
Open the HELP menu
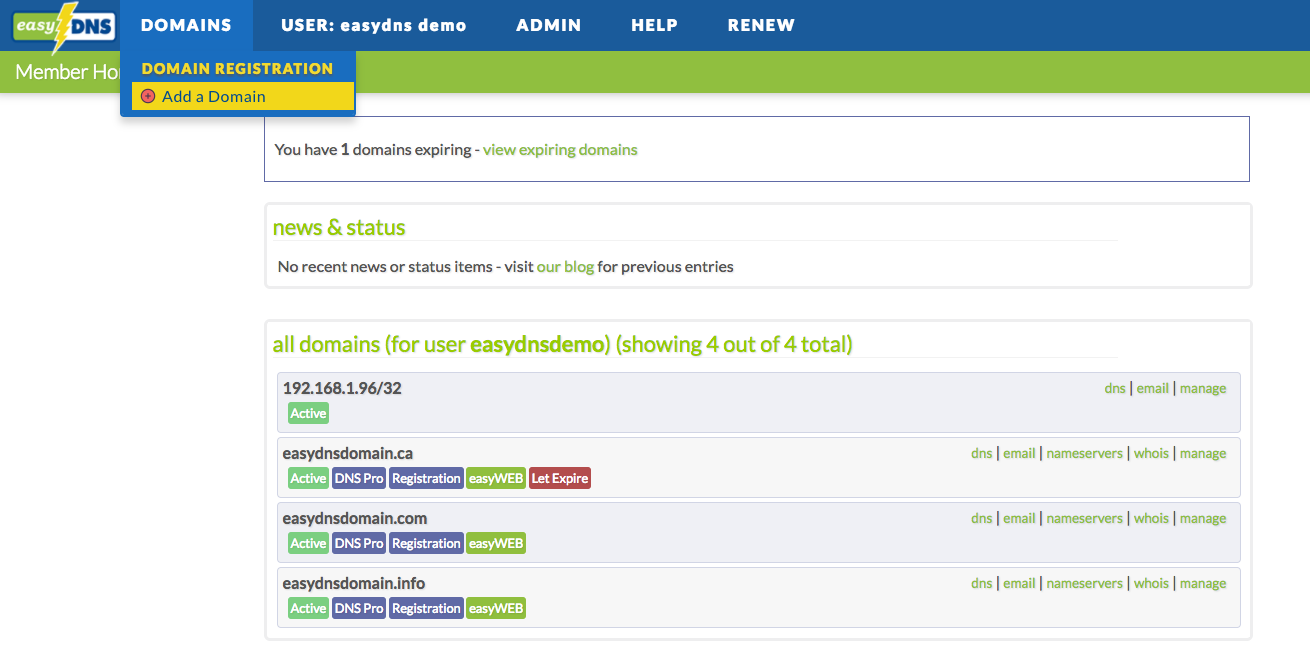pos(654,26)
